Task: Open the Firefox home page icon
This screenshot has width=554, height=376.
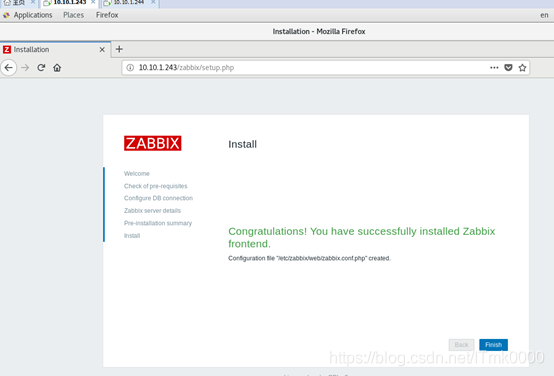Action: click(57, 67)
